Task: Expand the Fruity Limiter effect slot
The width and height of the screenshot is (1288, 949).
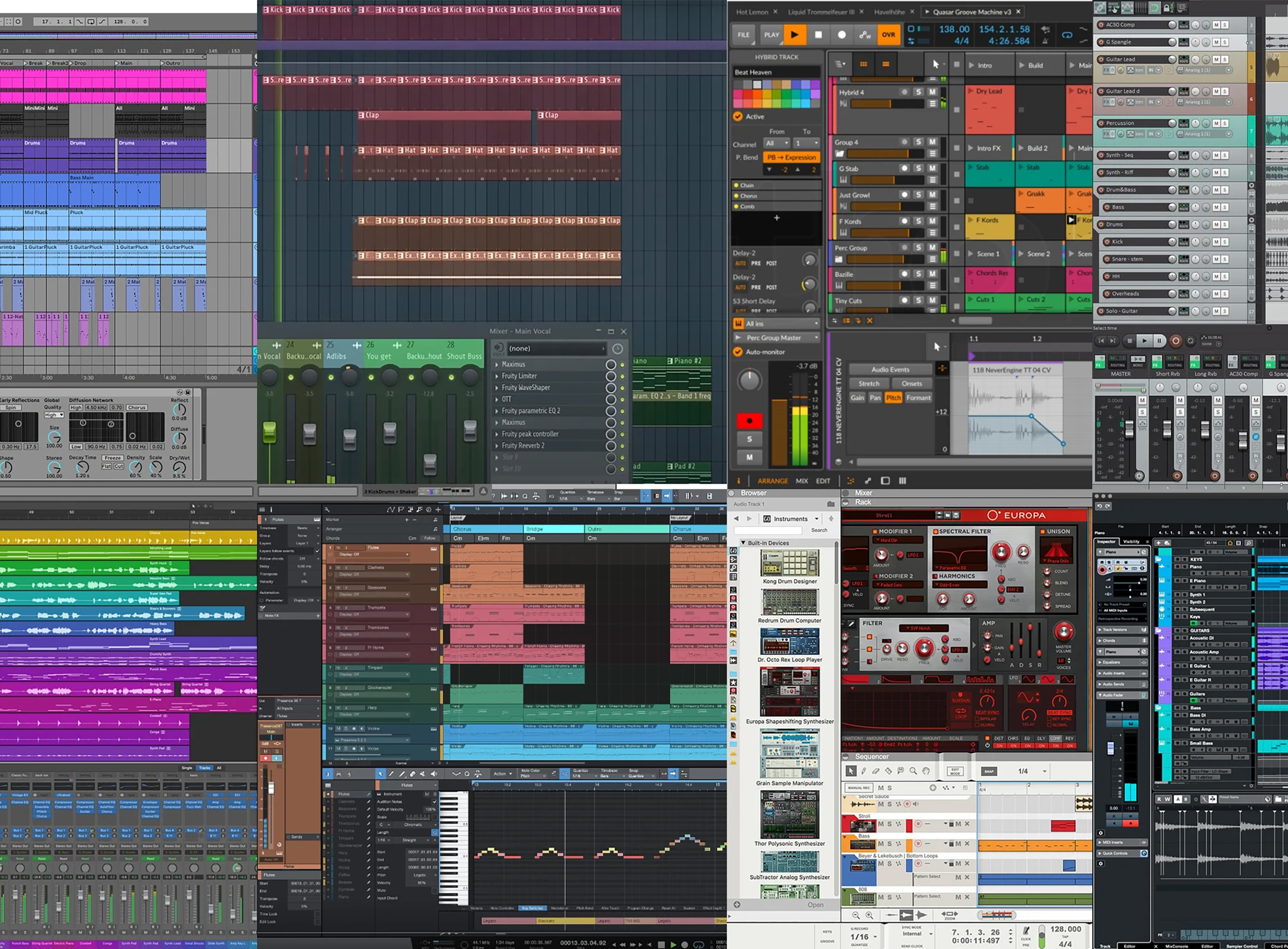Action: click(498, 376)
